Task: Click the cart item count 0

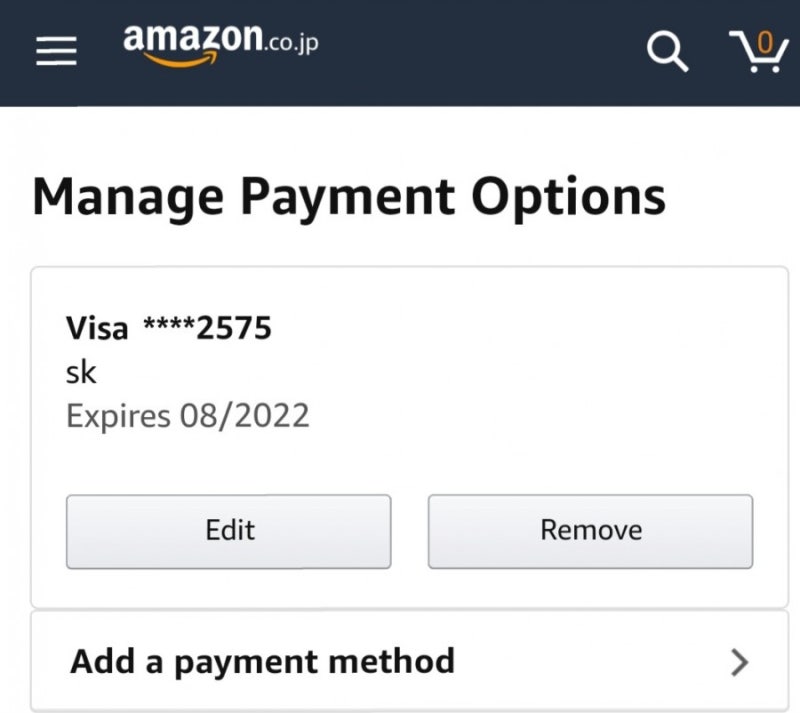Action: pos(765,42)
